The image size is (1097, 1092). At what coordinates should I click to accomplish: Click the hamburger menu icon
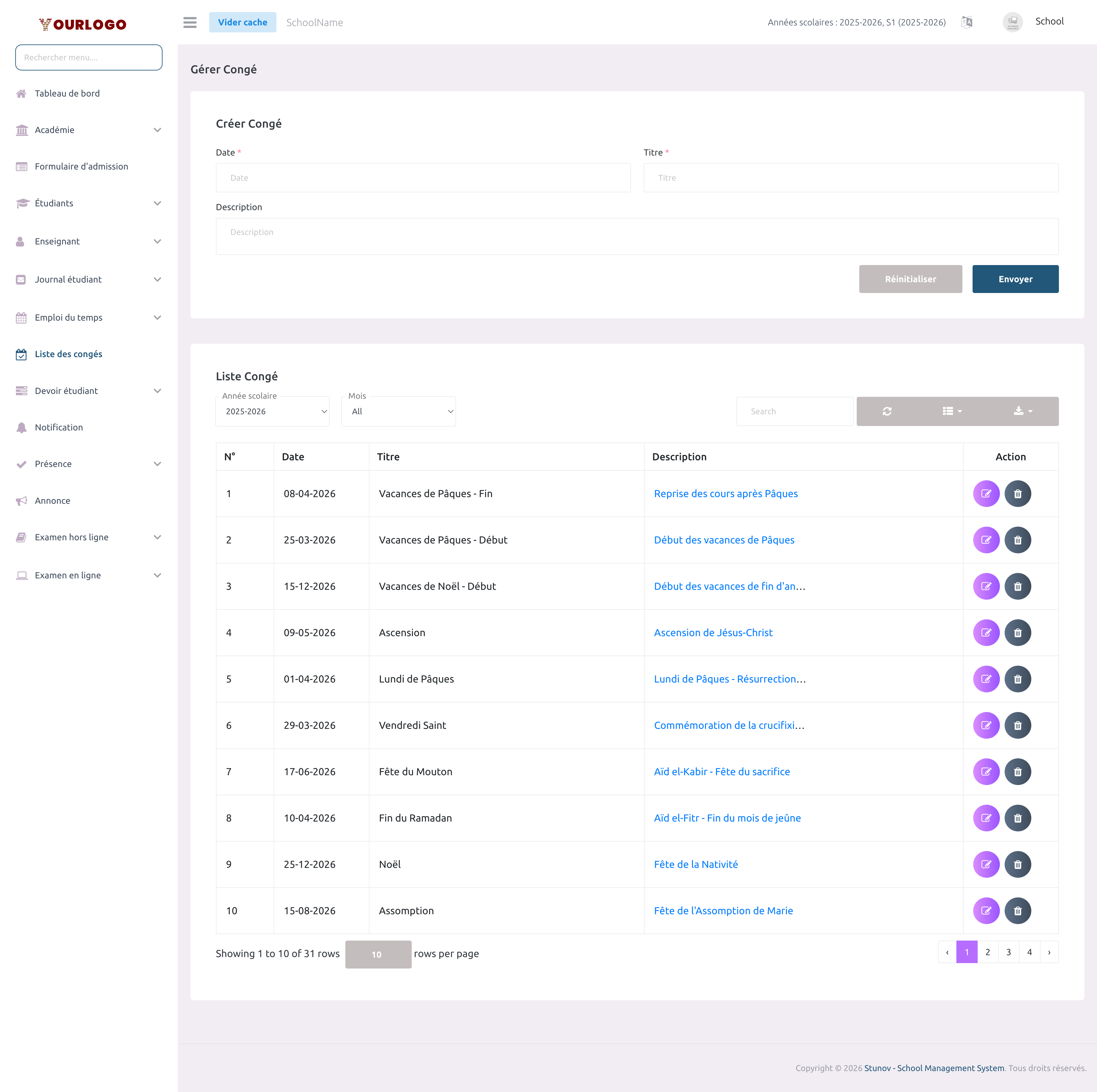click(x=189, y=22)
